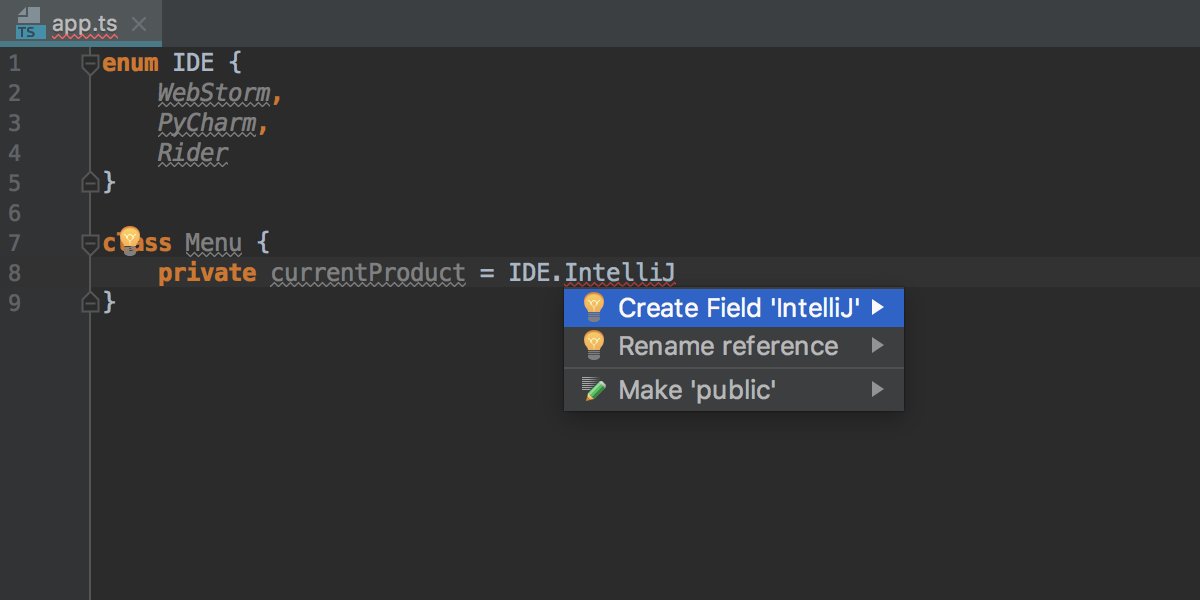
Task: Click pencil icon beside Make 'public'
Action: [594, 390]
